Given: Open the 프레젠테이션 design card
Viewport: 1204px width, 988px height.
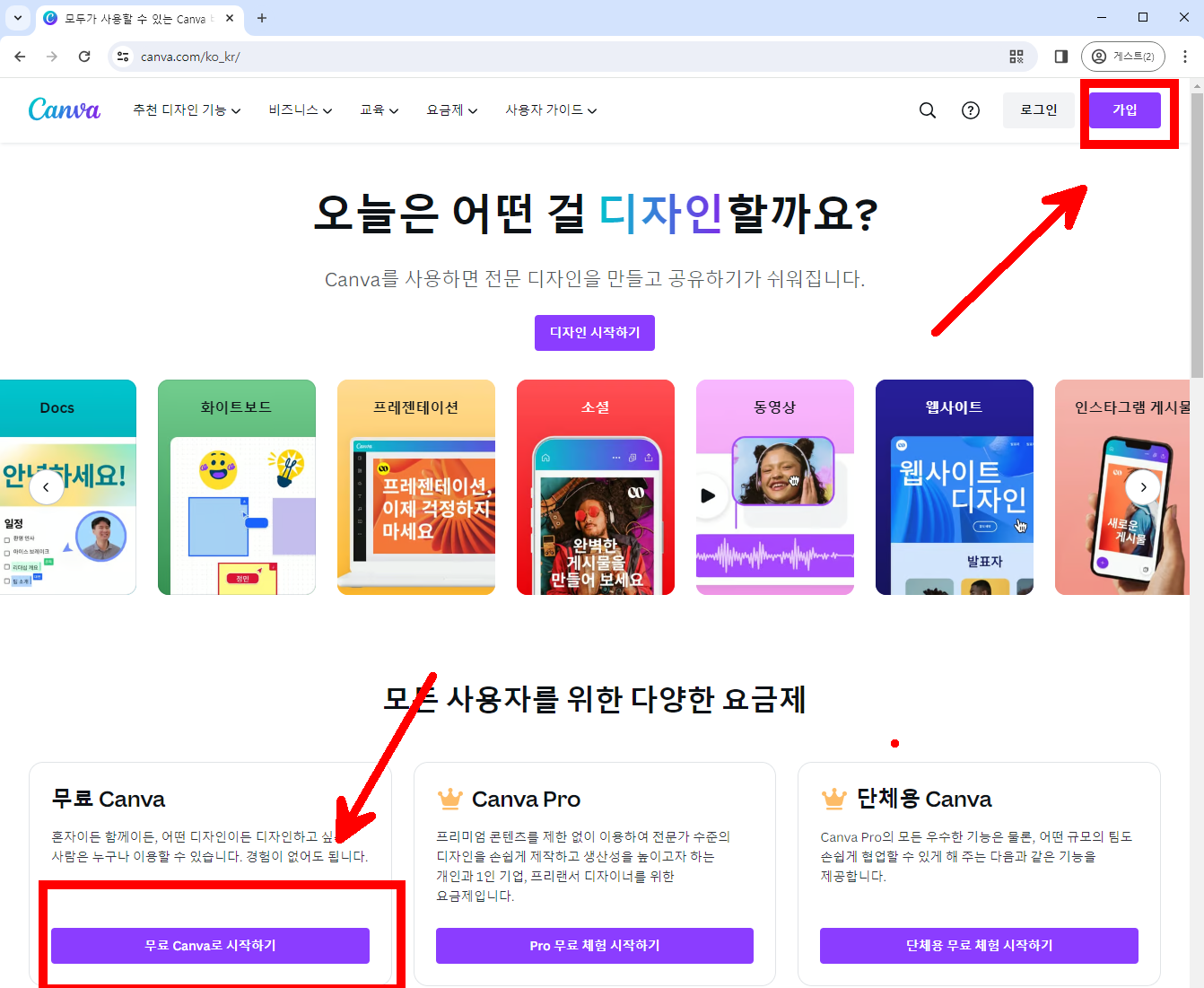Looking at the screenshot, I should coord(416,487).
